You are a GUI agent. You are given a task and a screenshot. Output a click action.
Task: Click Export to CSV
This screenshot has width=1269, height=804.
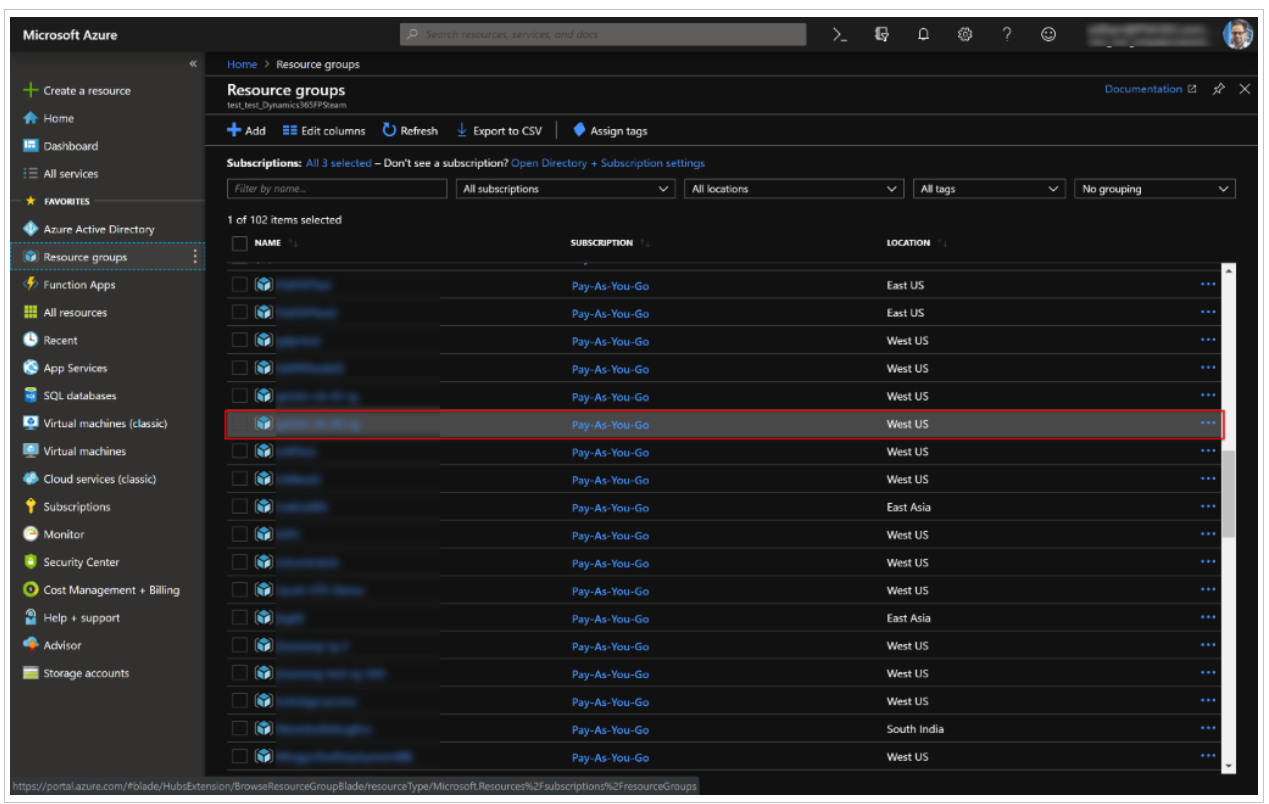499,131
